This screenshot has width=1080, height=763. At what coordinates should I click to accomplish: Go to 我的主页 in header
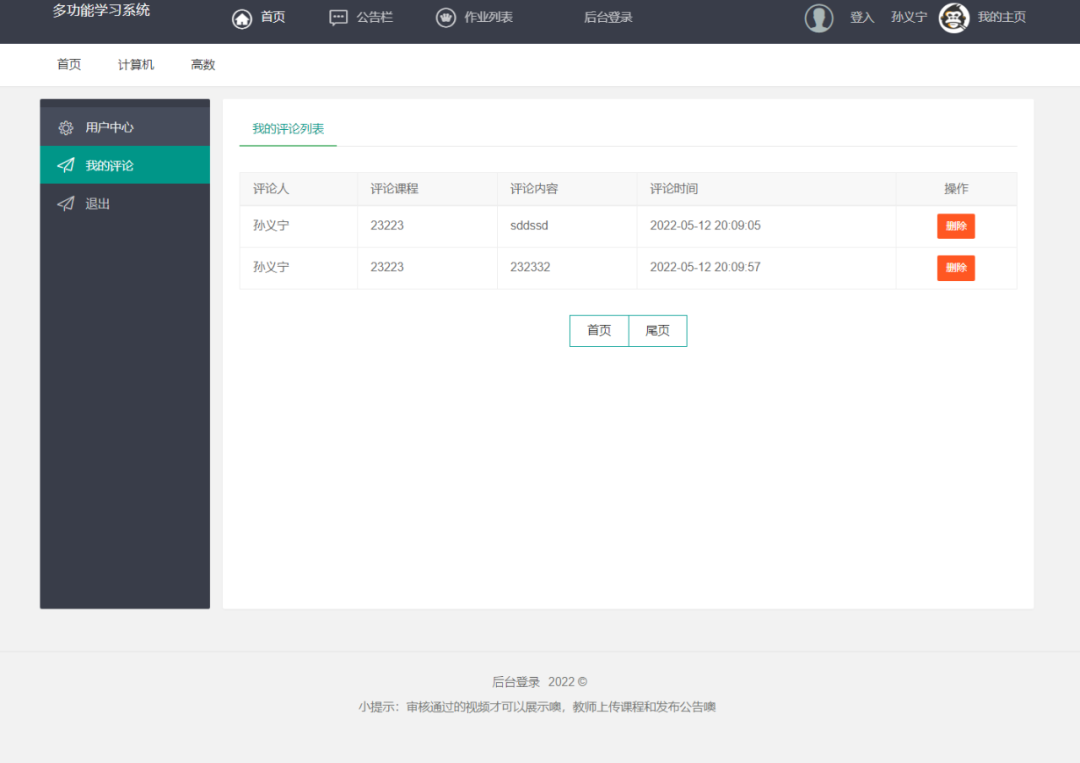(1001, 17)
